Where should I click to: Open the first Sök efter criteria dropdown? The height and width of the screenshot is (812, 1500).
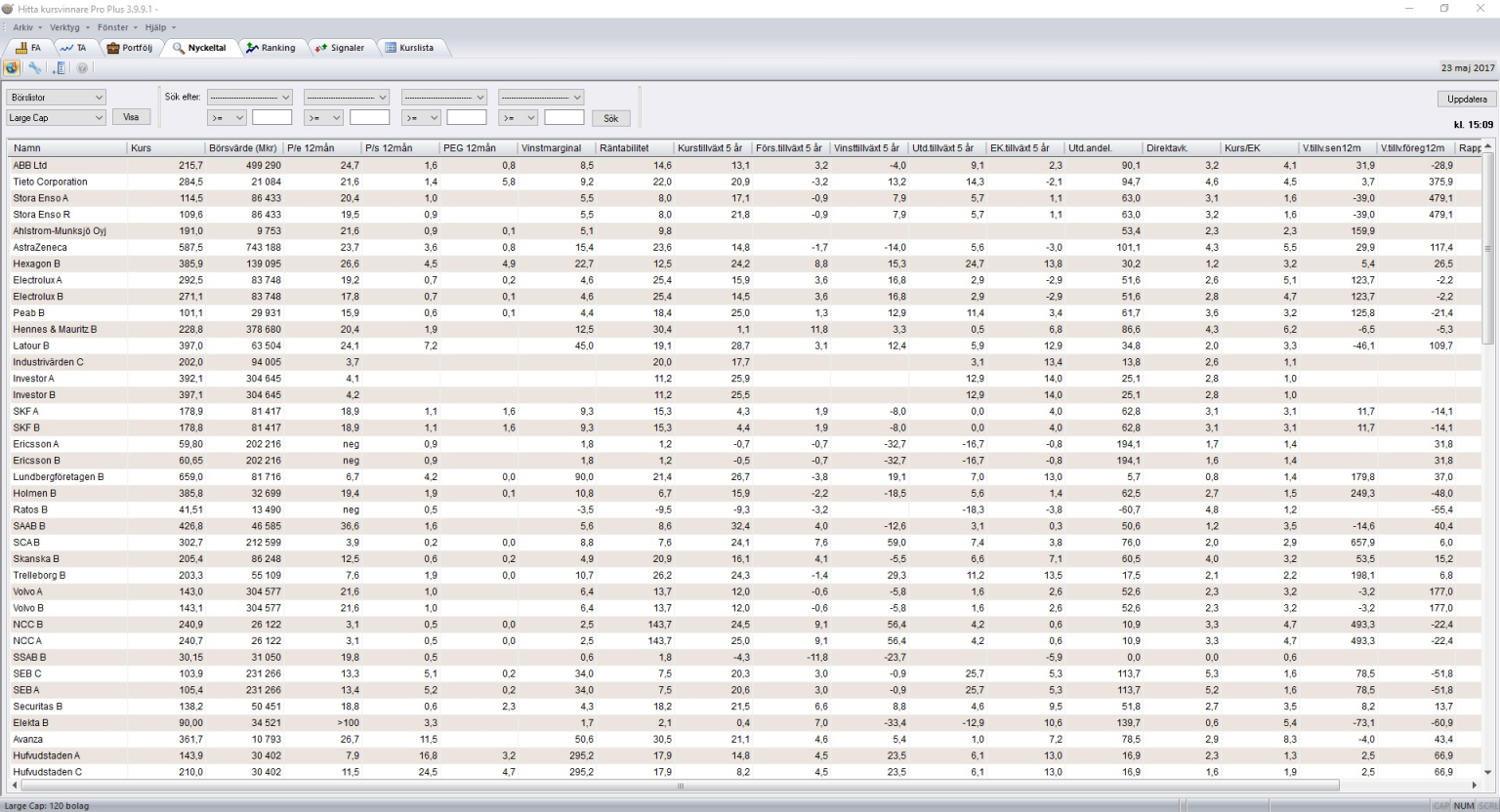tap(249, 97)
